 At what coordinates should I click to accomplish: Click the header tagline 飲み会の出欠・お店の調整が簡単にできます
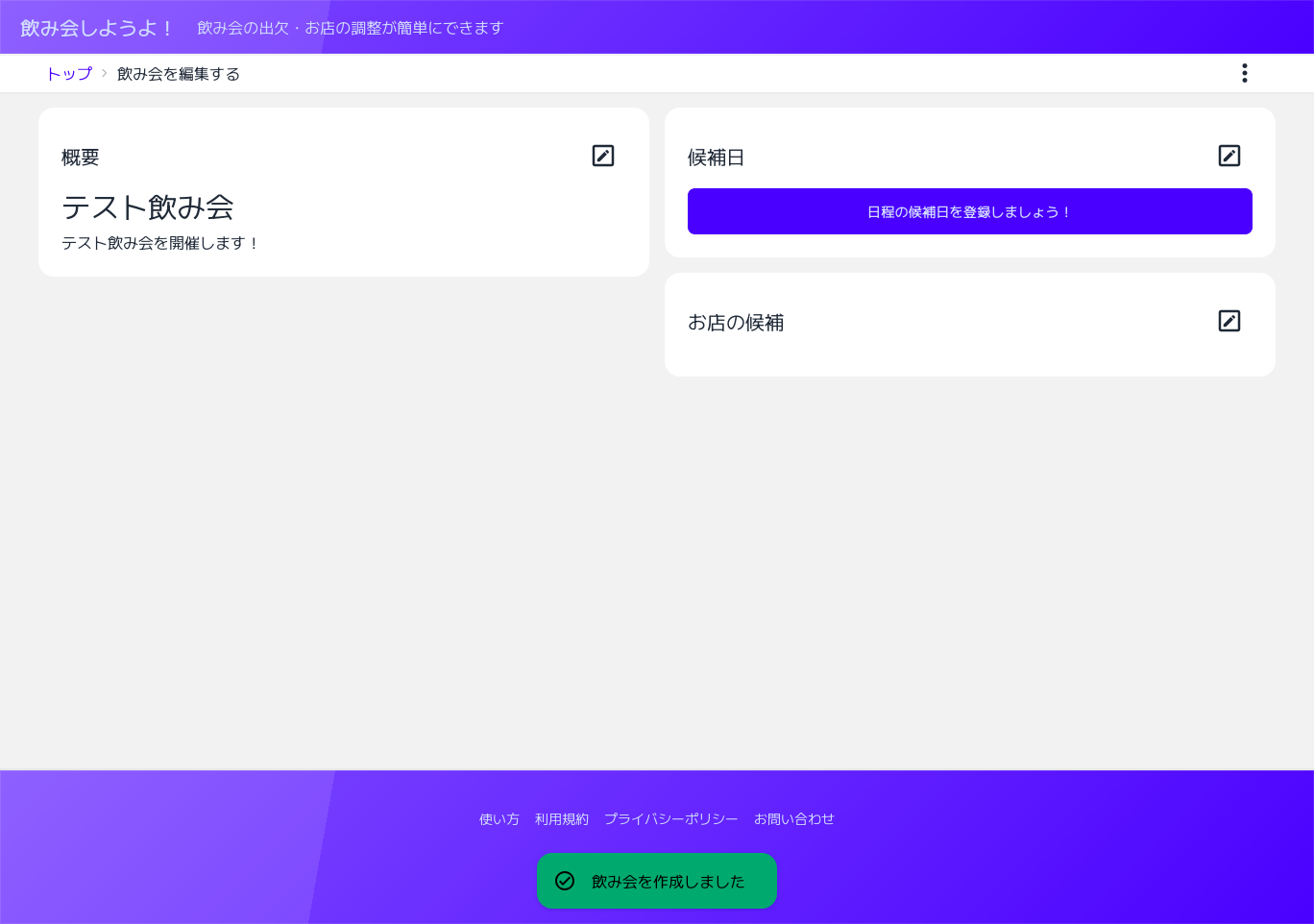[x=351, y=28]
